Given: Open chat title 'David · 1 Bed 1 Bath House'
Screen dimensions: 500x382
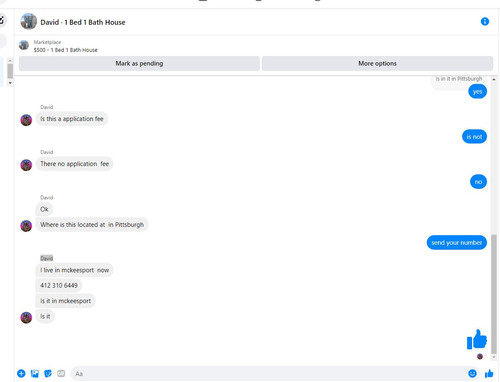Looking at the screenshot, I should pos(83,22).
